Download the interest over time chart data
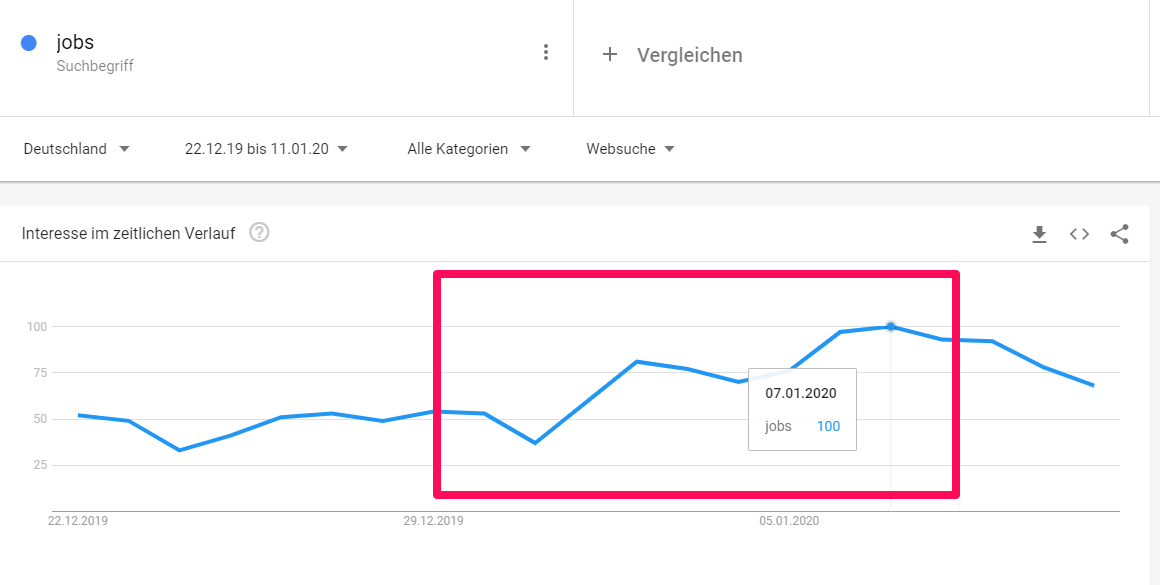The height and width of the screenshot is (585, 1160). 1039,234
